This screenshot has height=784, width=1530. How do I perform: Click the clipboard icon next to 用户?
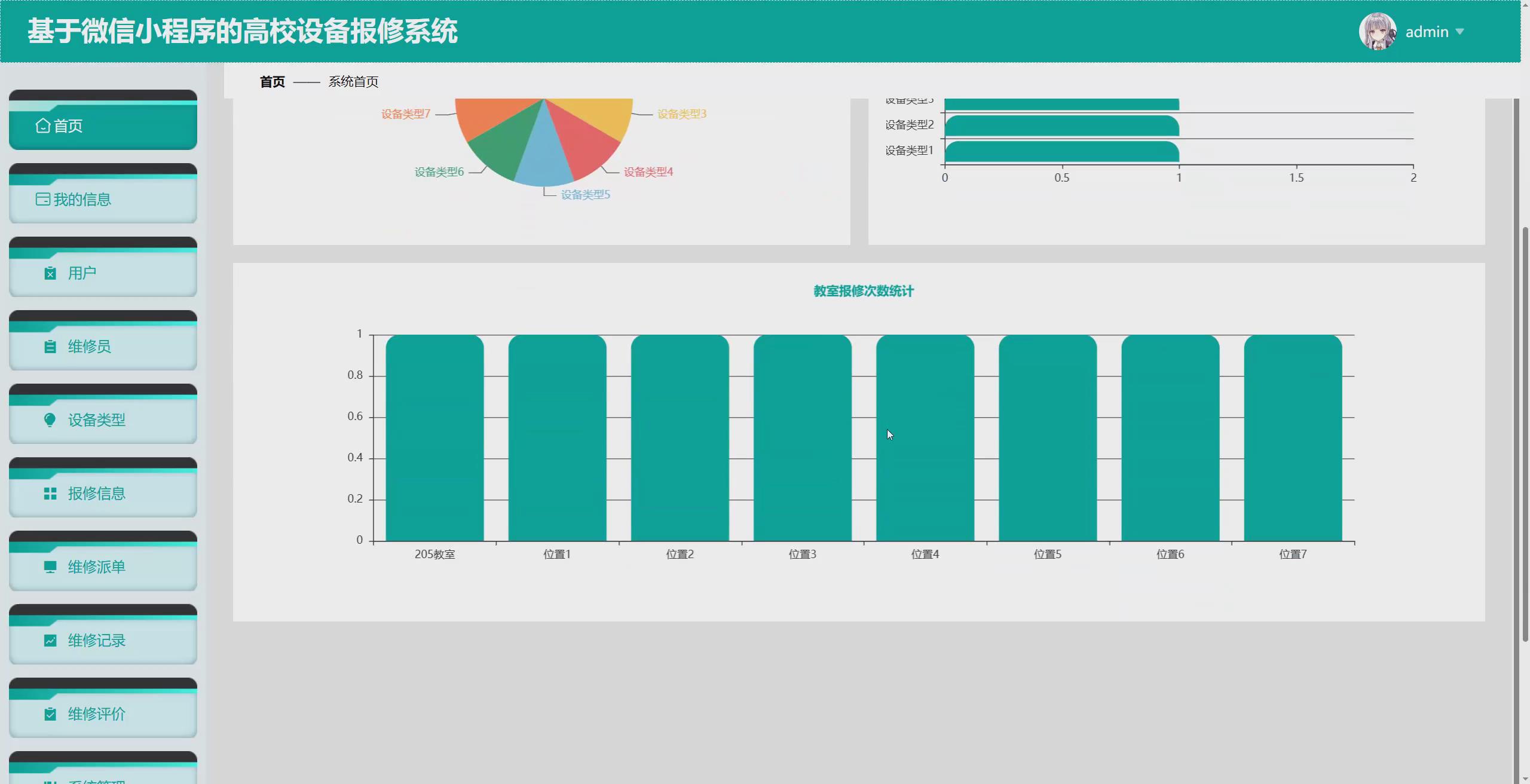(50, 274)
